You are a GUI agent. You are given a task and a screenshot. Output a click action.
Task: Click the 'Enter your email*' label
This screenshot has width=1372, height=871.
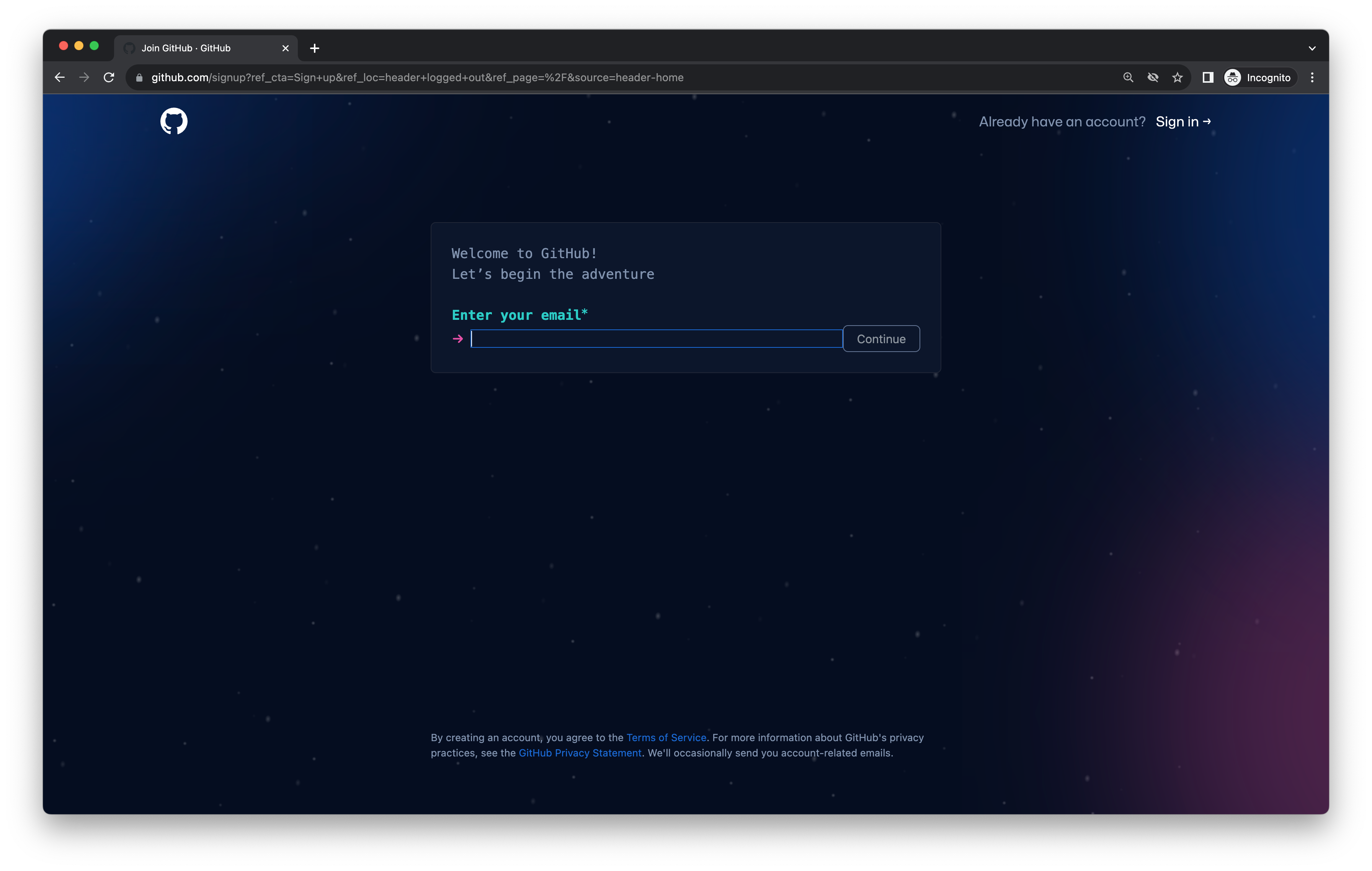519,314
